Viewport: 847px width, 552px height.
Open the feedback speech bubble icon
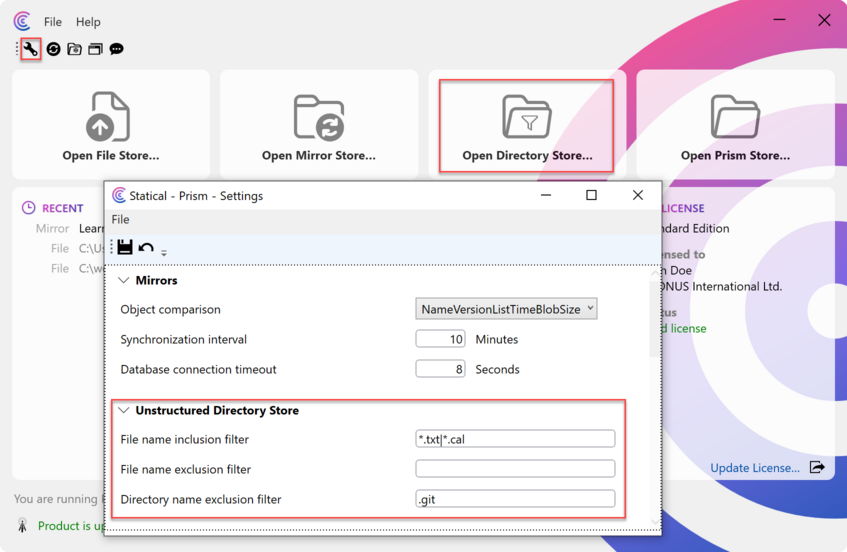pyautogui.click(x=116, y=49)
